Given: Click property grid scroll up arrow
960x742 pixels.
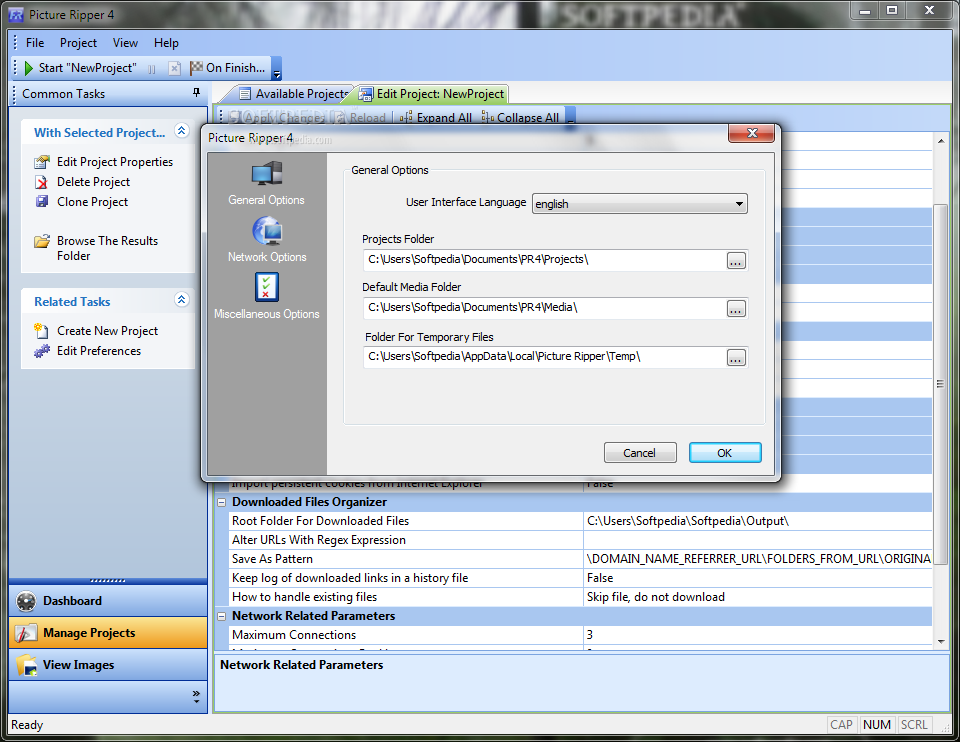Looking at the screenshot, I should point(941,141).
